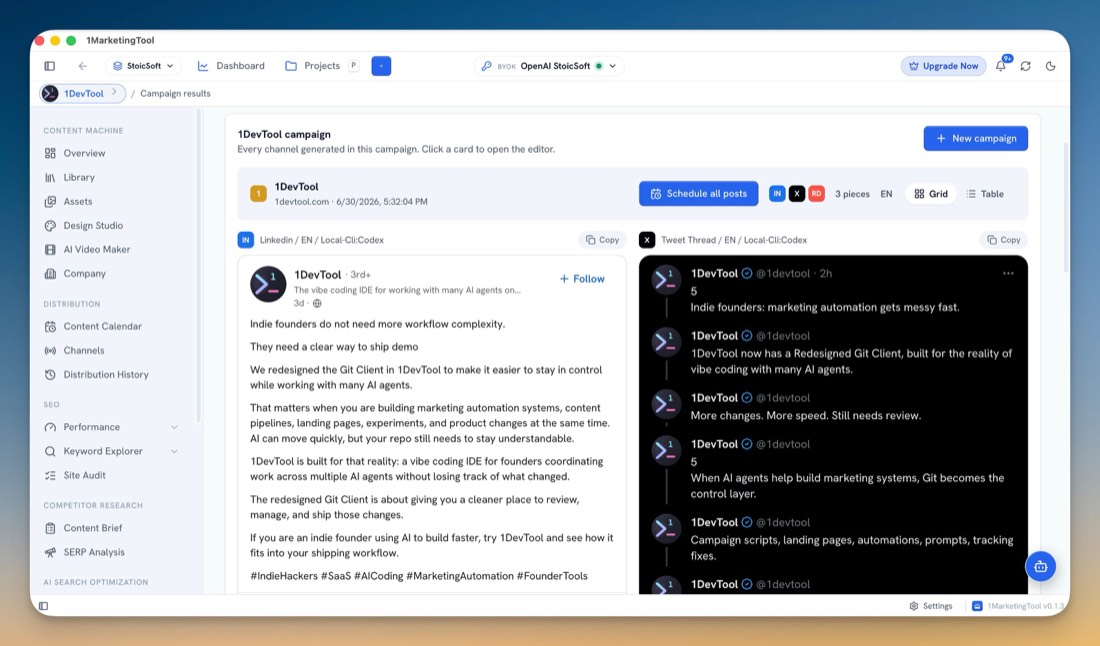Click the 'Campaign results' breadcrumb text
This screenshot has height=646, width=1100.
175,93
